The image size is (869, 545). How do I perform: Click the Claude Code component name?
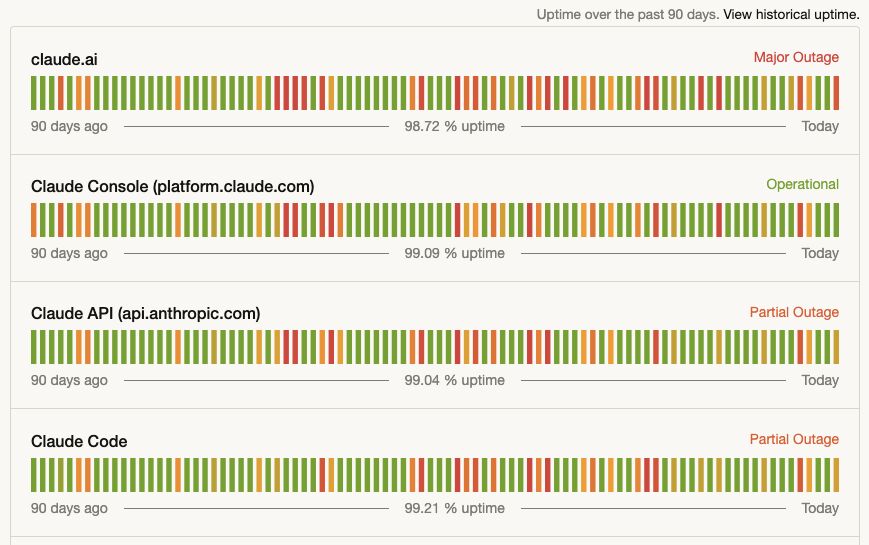pyautogui.click(x=79, y=441)
